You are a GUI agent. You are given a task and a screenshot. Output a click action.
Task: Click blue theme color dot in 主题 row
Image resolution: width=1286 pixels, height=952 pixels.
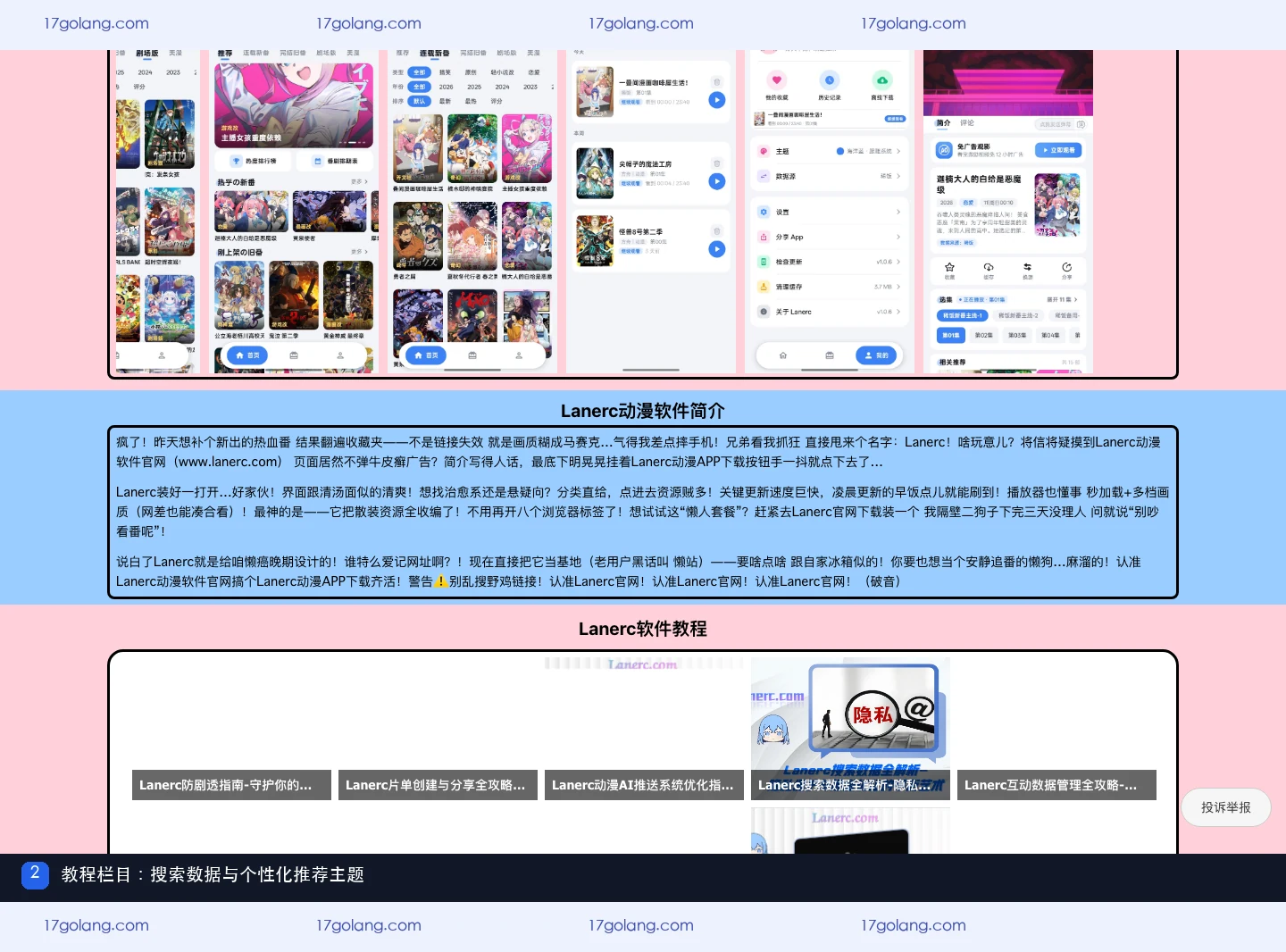pos(839,151)
